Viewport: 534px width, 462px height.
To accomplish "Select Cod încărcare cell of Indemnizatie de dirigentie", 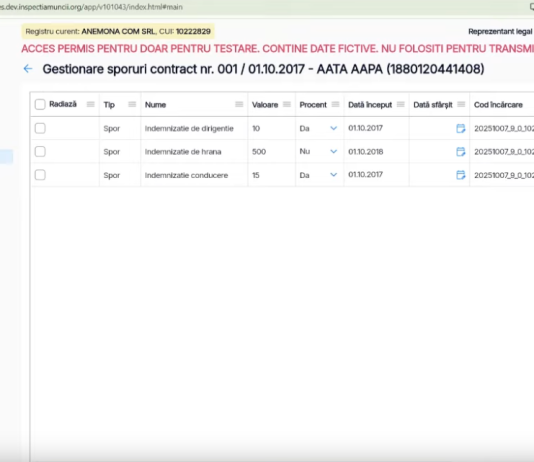I will tap(502, 128).
